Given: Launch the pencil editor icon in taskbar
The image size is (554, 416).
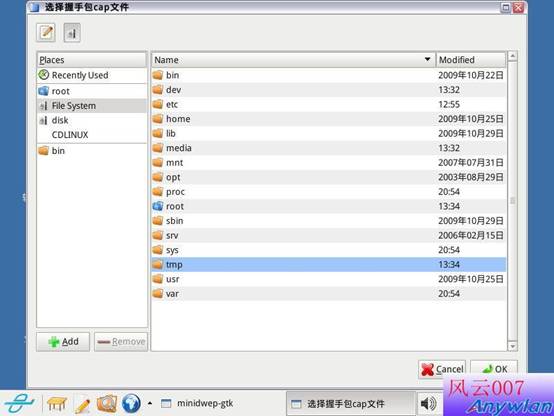Looking at the screenshot, I should pos(82,404).
